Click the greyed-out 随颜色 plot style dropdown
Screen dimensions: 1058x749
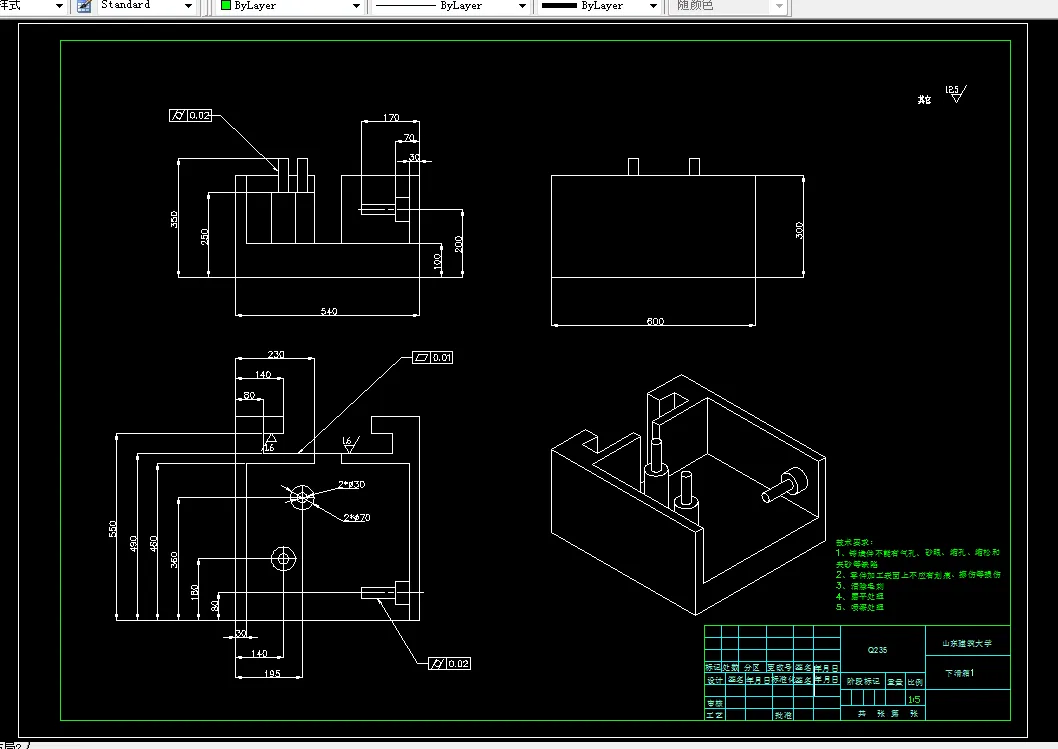click(727, 6)
